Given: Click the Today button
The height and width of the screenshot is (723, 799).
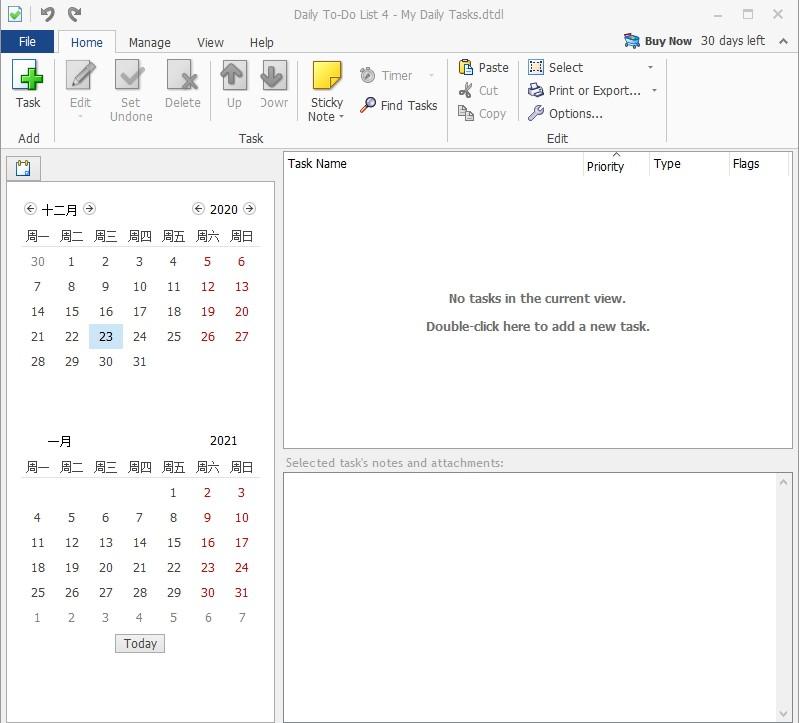Looking at the screenshot, I should point(140,644).
